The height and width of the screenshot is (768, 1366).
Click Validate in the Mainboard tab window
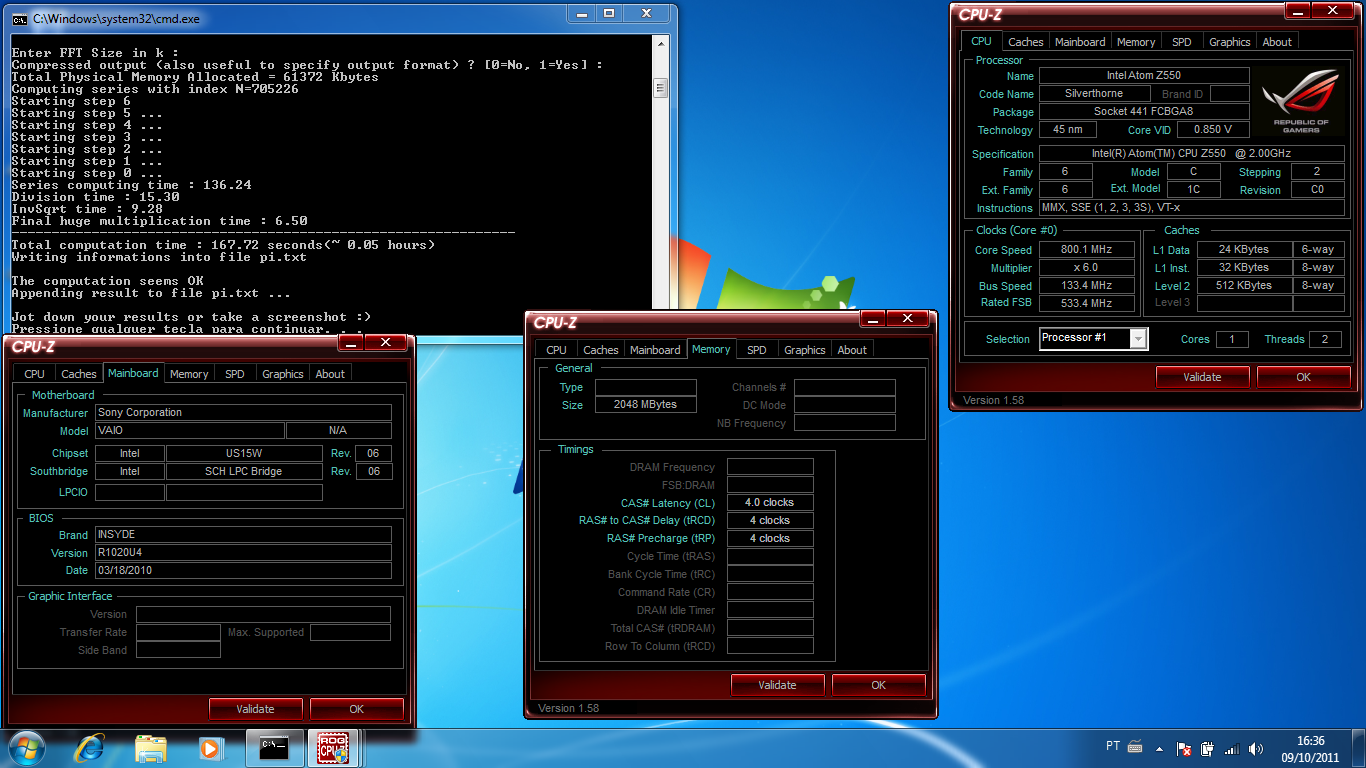pyautogui.click(x=255, y=709)
